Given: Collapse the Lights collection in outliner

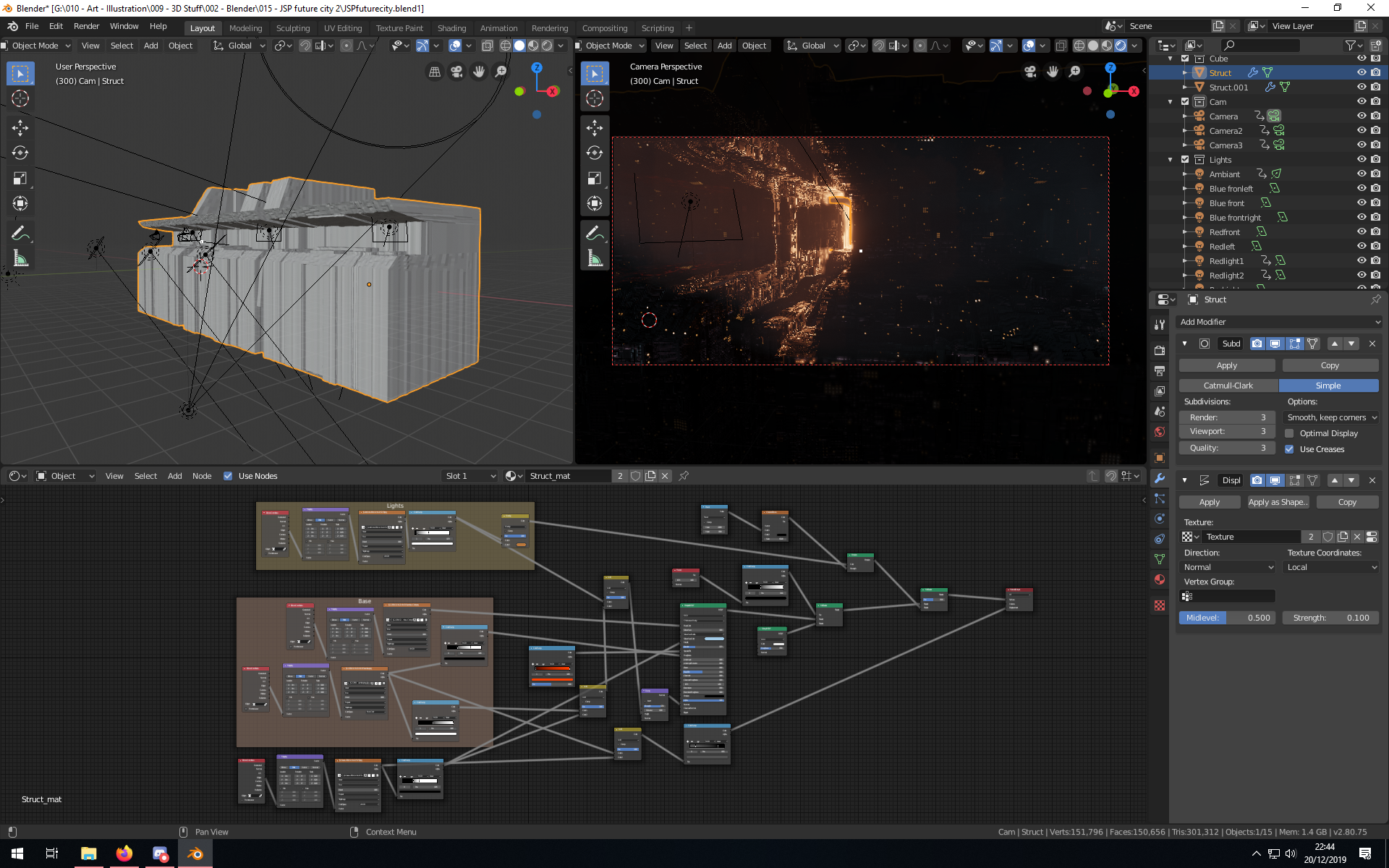Looking at the screenshot, I should pos(1170,160).
